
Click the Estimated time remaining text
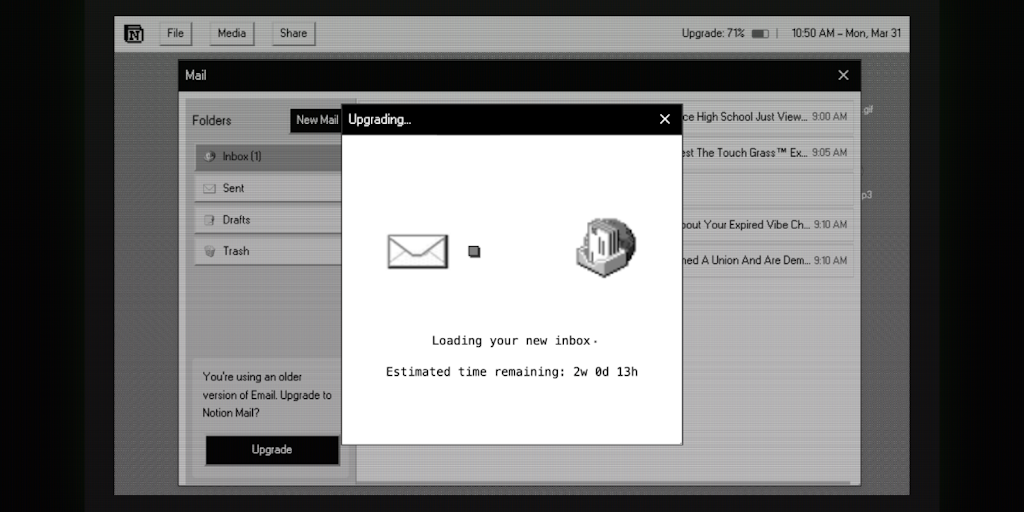511,372
